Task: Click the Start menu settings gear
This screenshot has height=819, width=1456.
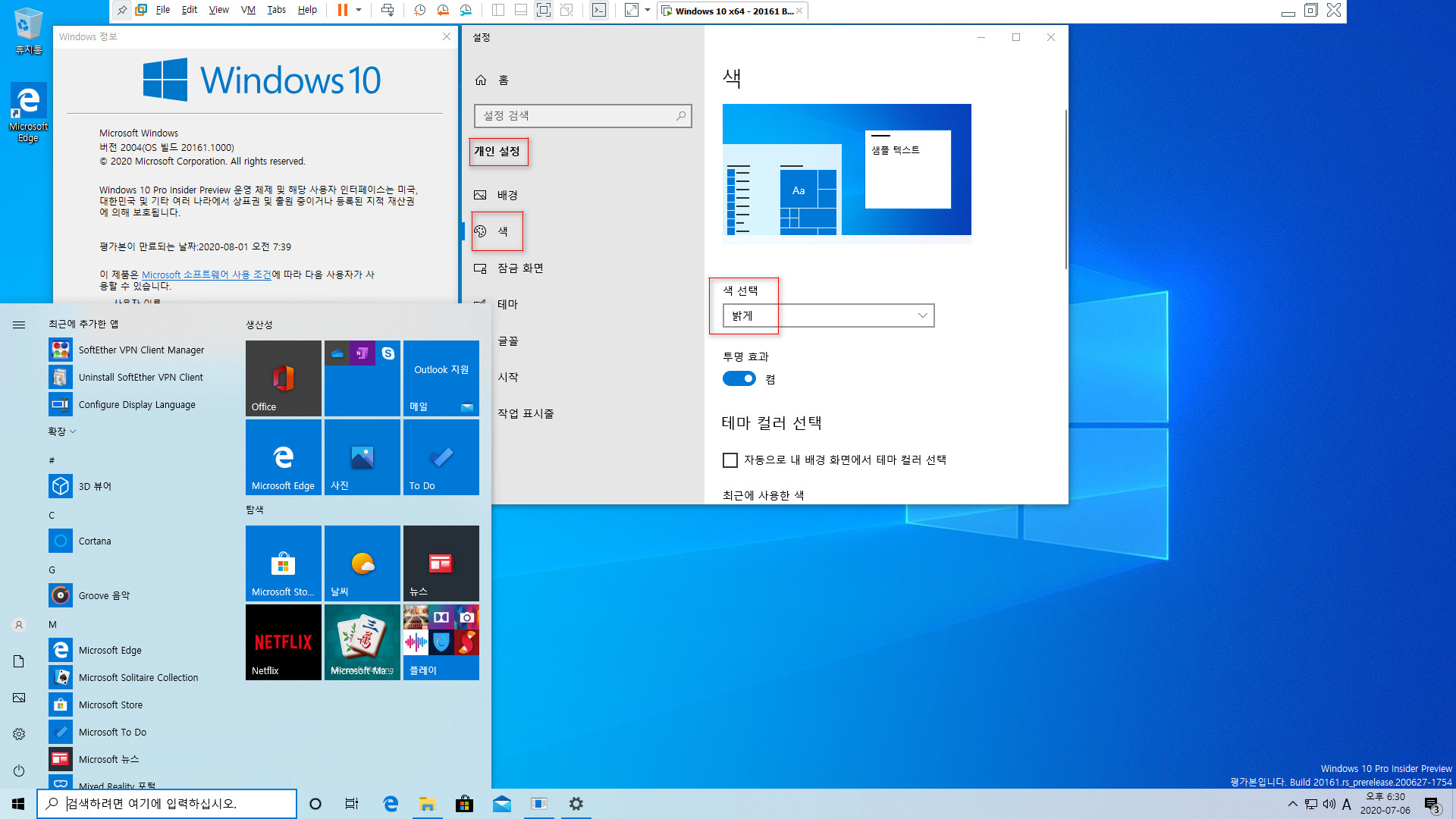Action: coord(19,734)
